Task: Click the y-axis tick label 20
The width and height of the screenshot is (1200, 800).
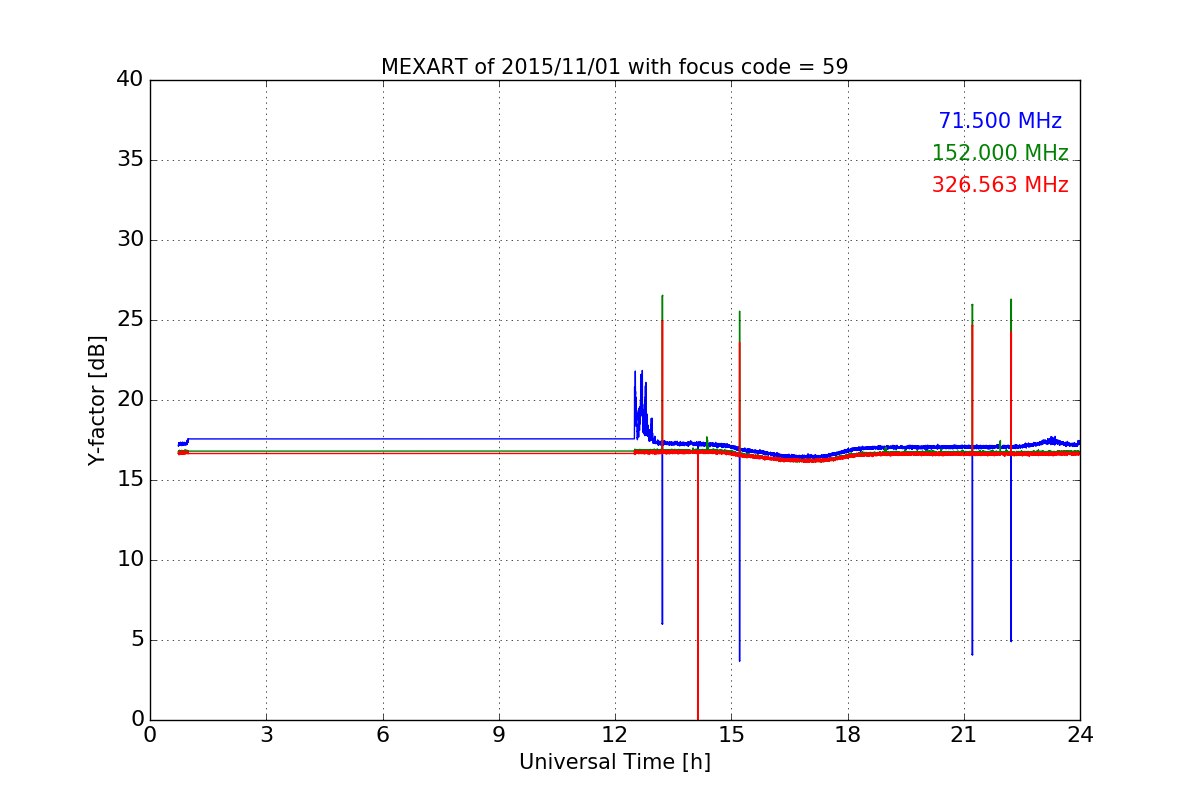Action: pyautogui.click(x=130, y=400)
